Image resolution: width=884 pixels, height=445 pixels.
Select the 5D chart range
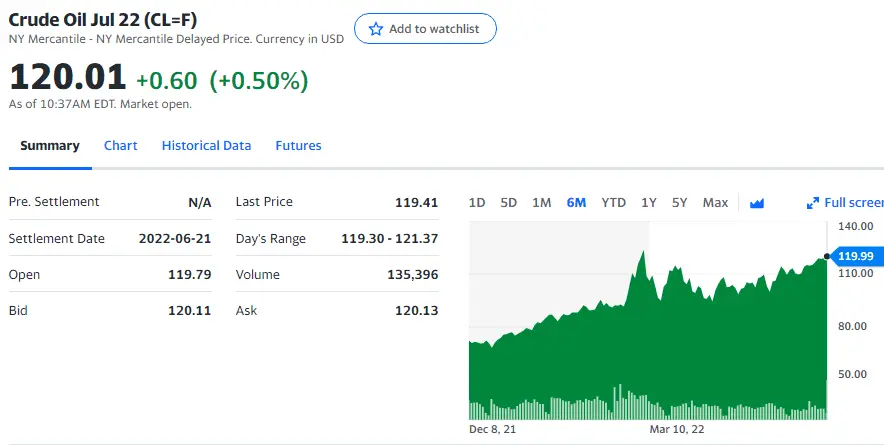tap(508, 203)
